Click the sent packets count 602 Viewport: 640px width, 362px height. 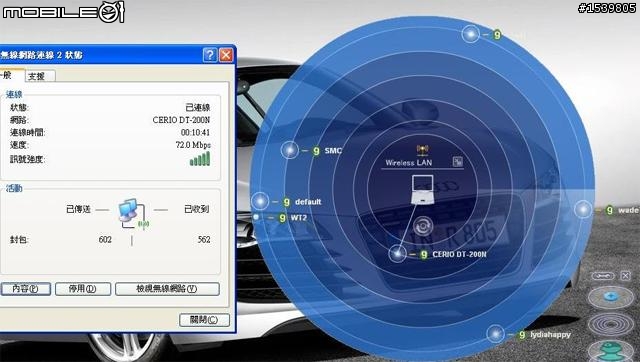105,240
